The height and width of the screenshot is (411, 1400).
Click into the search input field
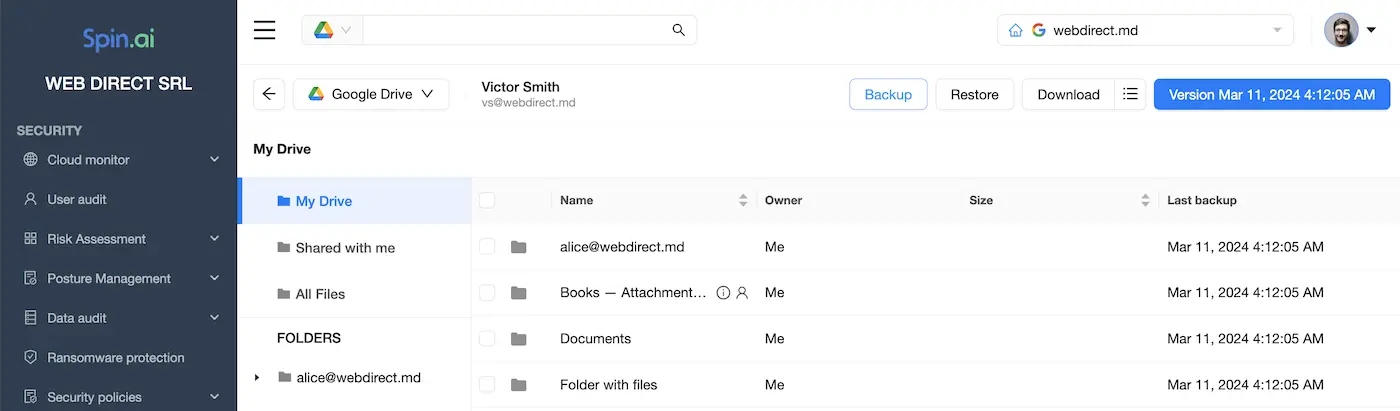(x=515, y=30)
